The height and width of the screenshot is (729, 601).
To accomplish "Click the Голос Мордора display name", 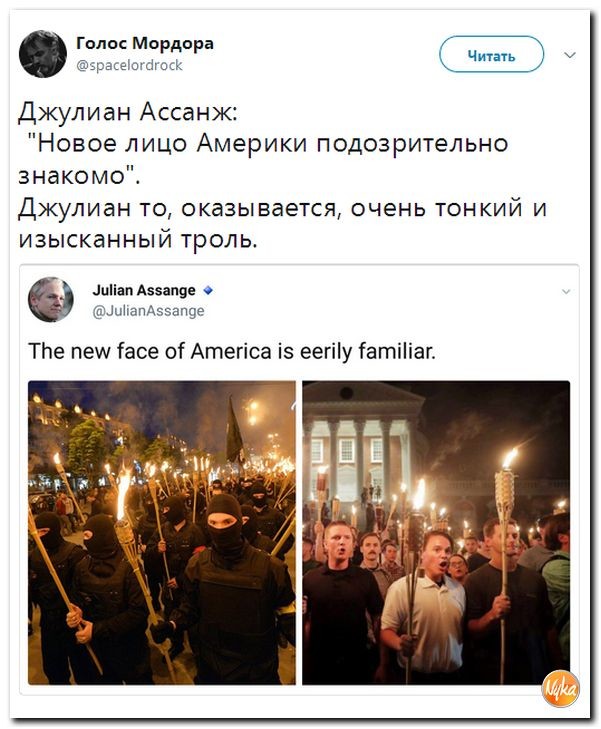I will point(145,43).
